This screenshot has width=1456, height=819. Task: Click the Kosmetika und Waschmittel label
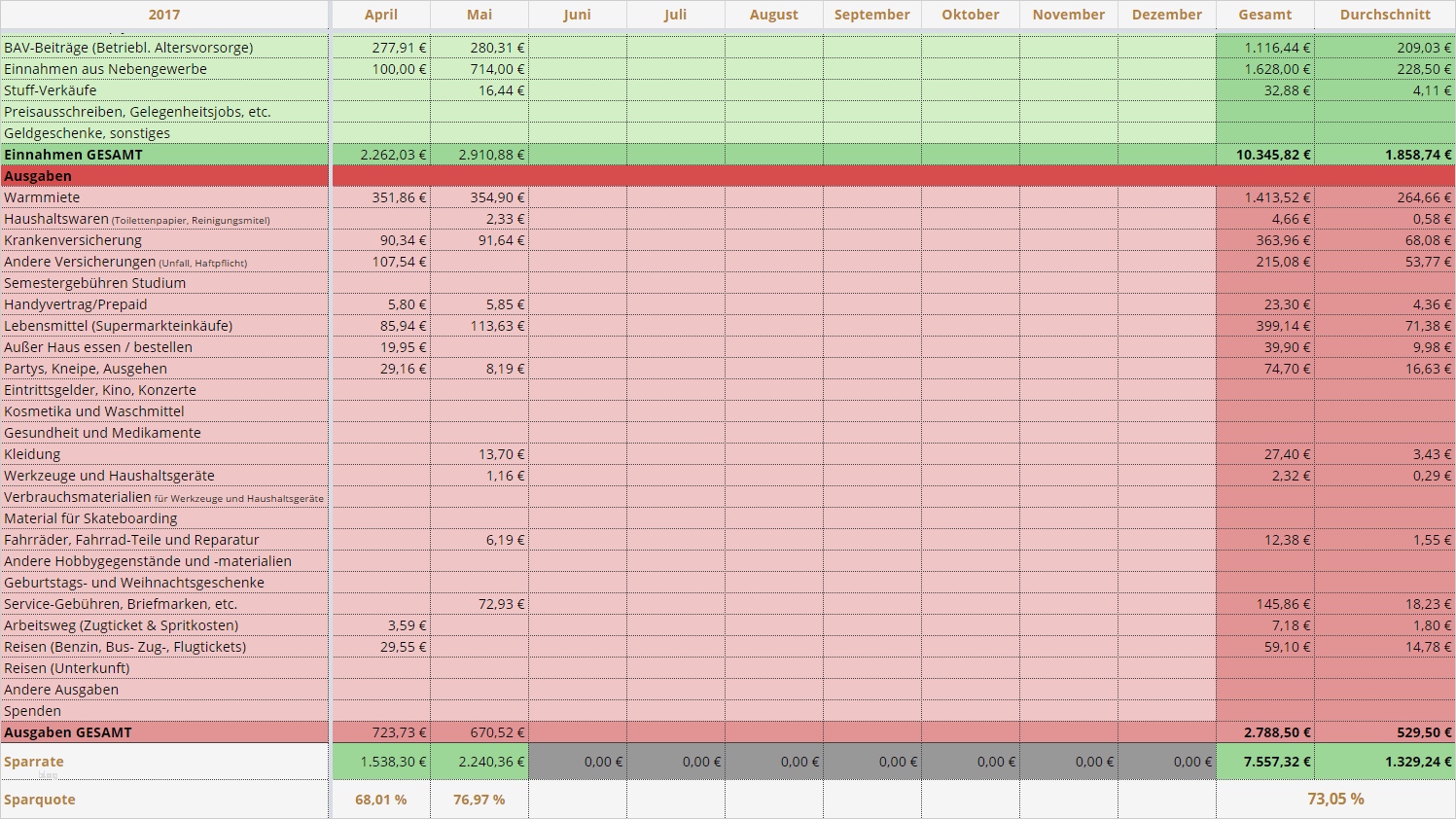pyautogui.click(x=94, y=411)
